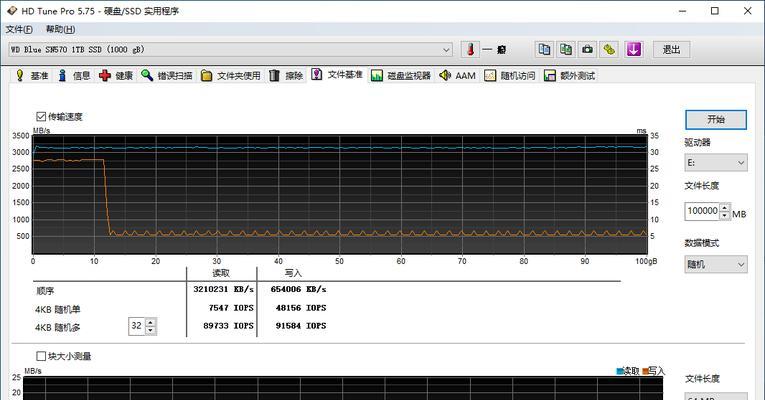765x400 pixels.
Task: Copy screenshot to clipboard icon
Action: (565, 49)
